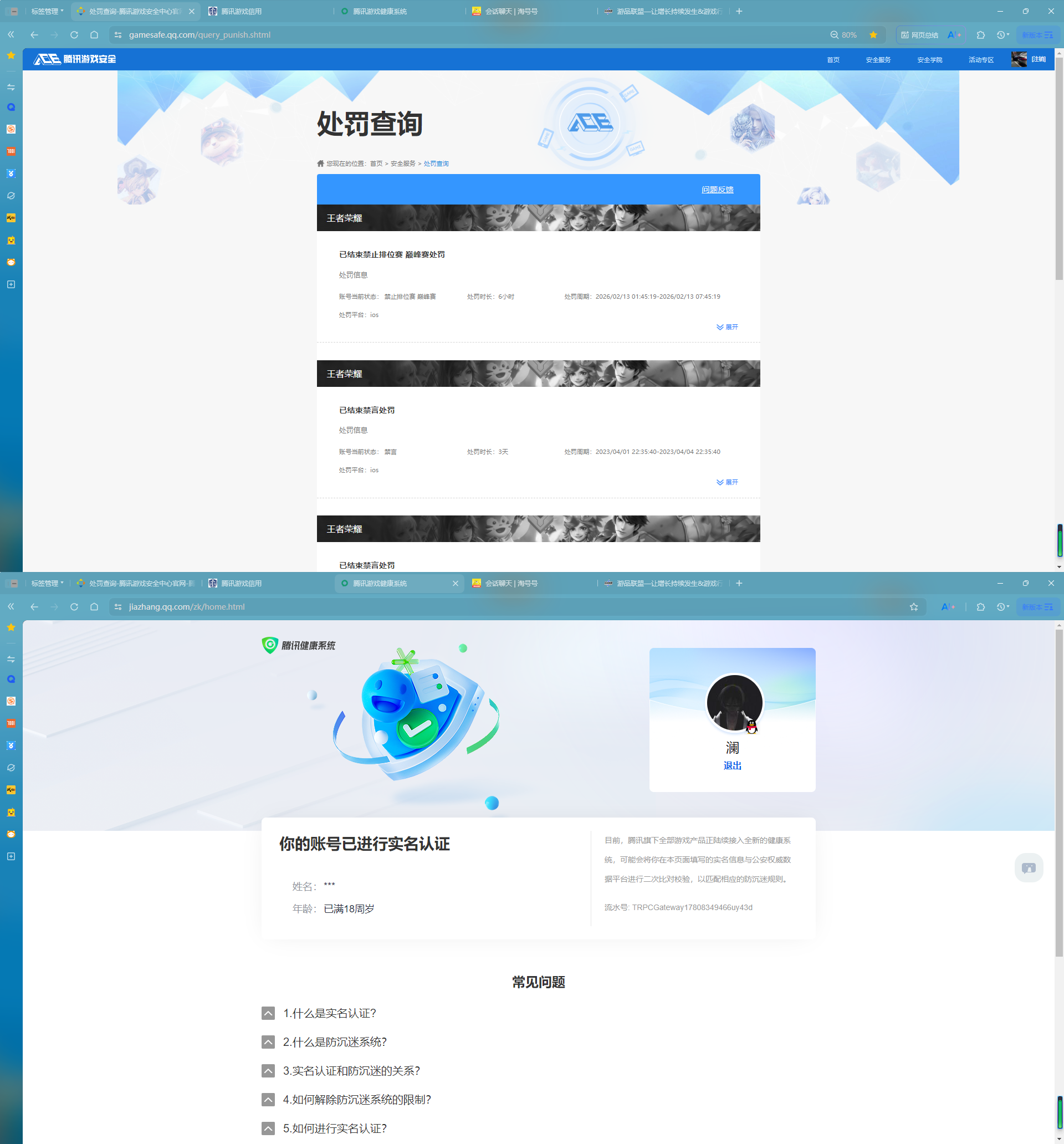Viewport: 1064px width, 1144px height.
Task: Click the 80% zoom indicator in address bar
Action: pos(843,35)
